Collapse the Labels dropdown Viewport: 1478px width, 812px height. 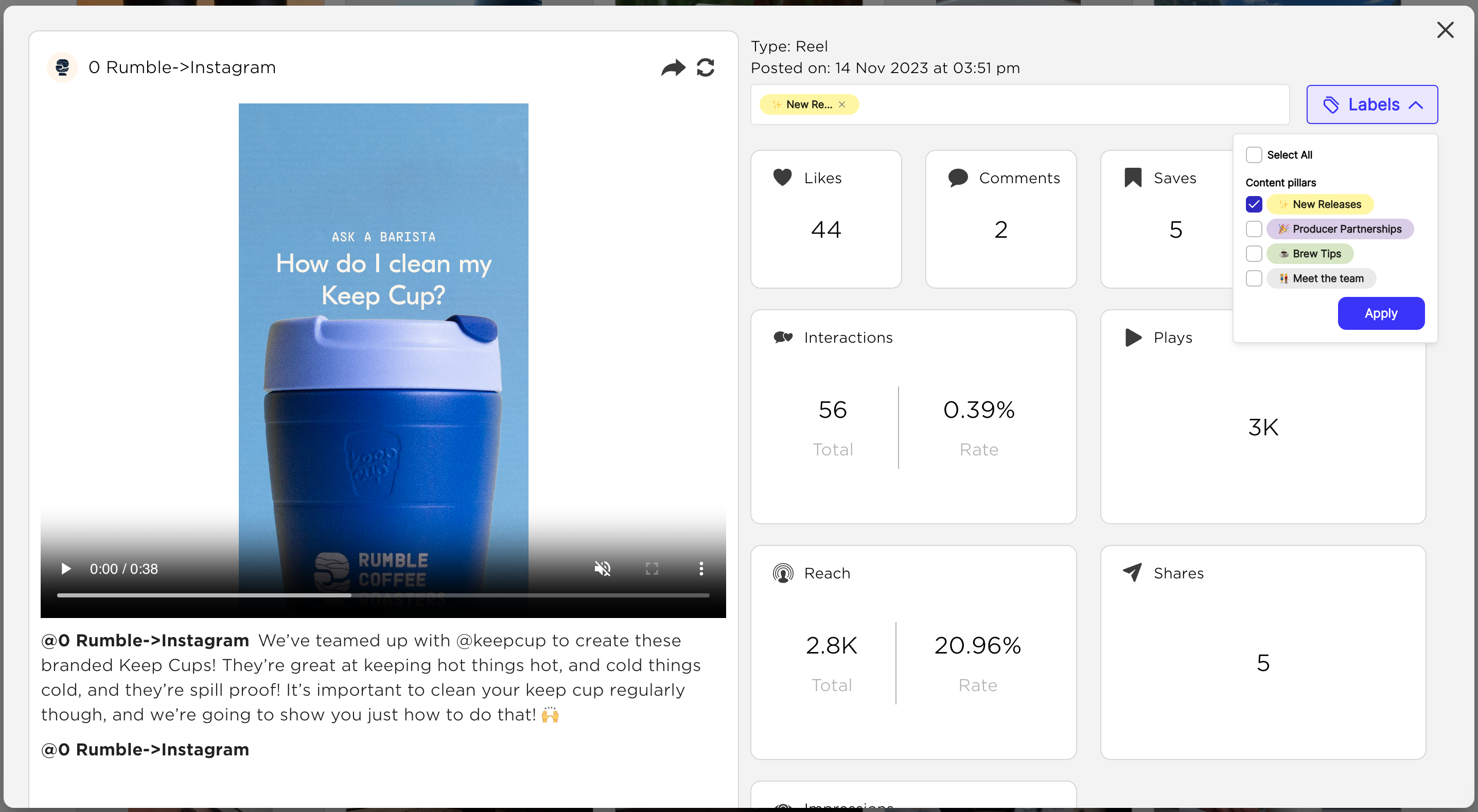[x=1372, y=104]
